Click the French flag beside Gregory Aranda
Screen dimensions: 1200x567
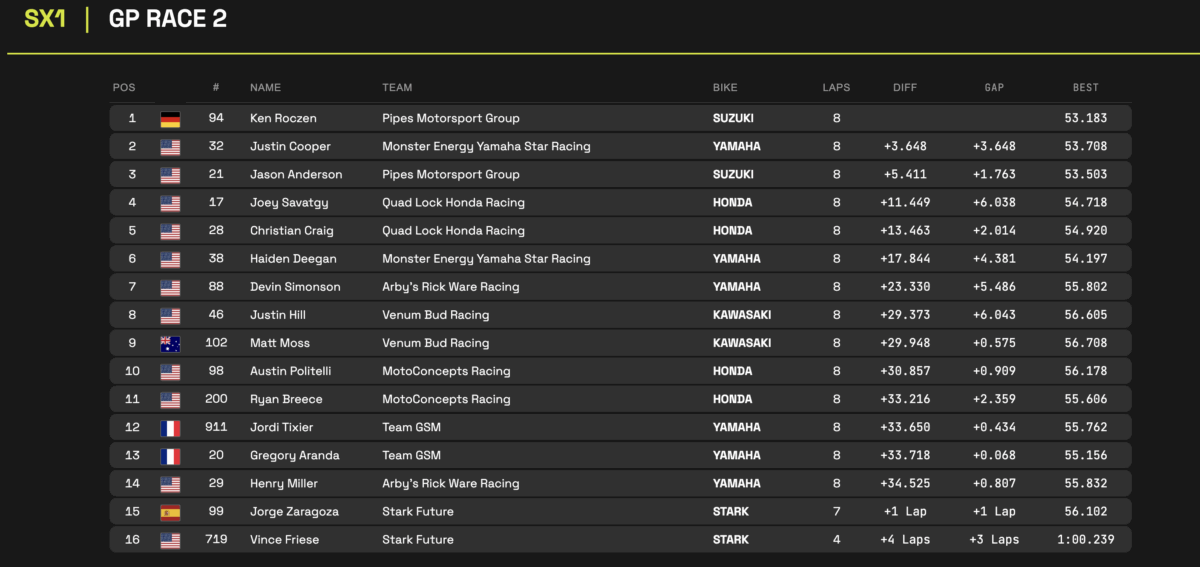tap(170, 456)
